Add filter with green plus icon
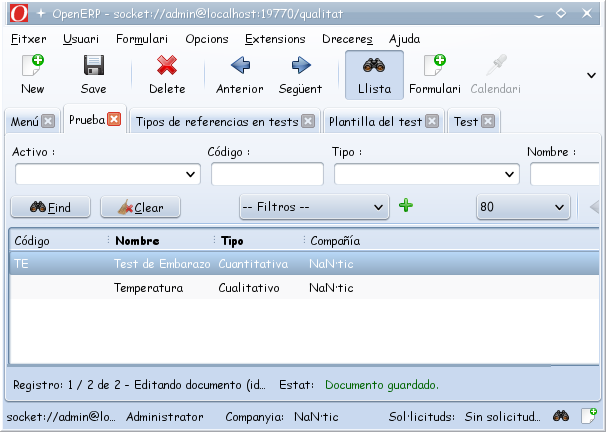This screenshot has height=432, width=606. [x=406, y=206]
